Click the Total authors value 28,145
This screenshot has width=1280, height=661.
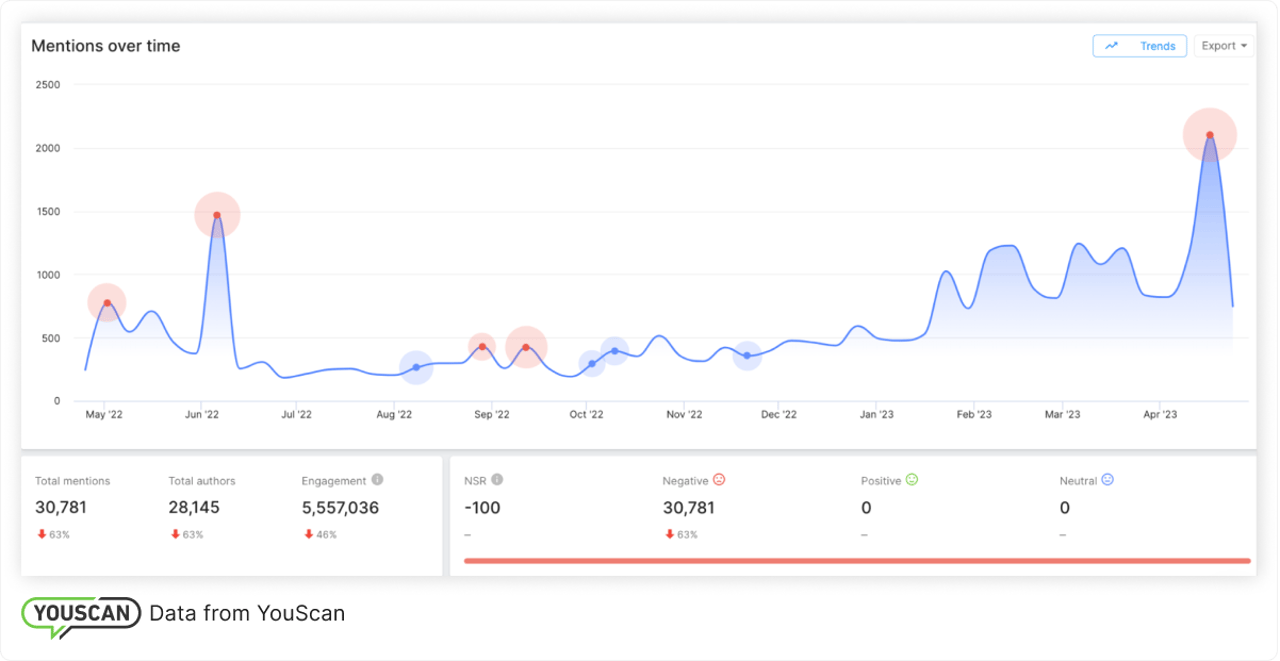coord(194,508)
